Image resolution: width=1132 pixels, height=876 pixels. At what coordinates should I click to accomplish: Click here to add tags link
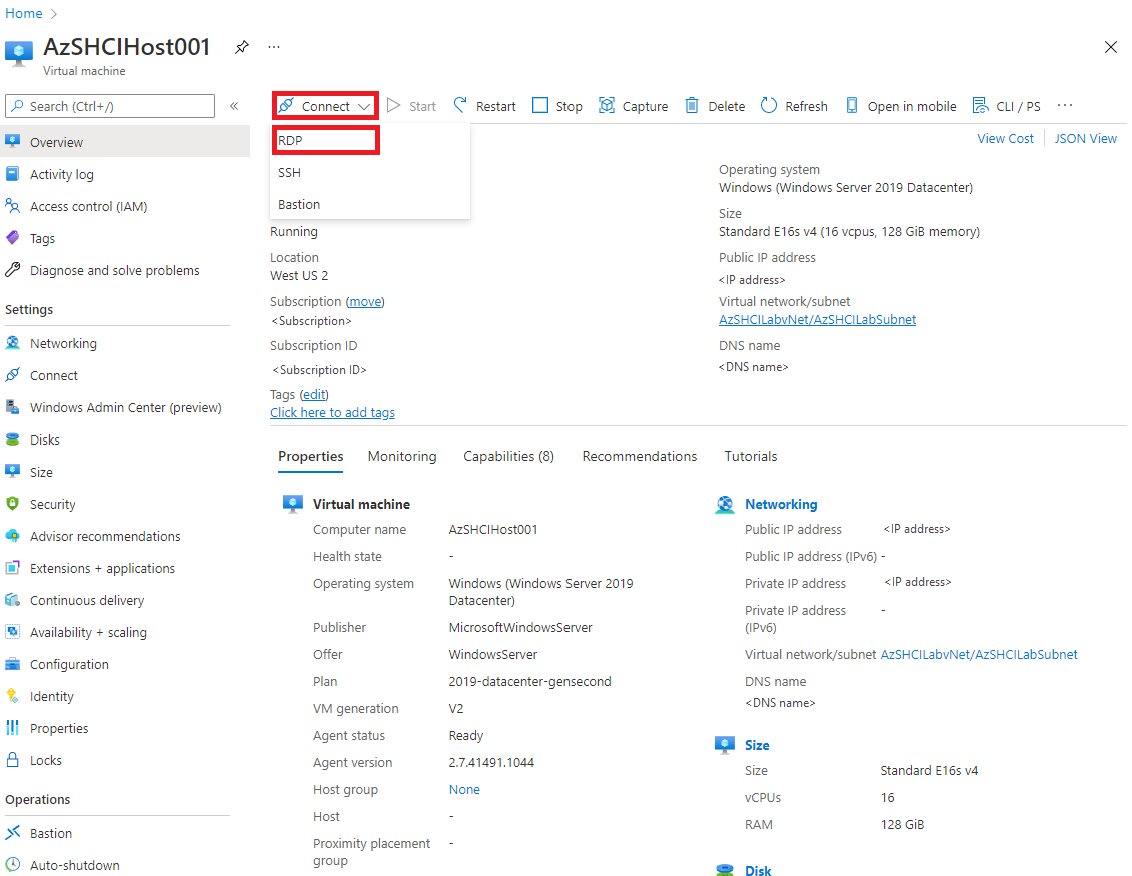tap(332, 412)
